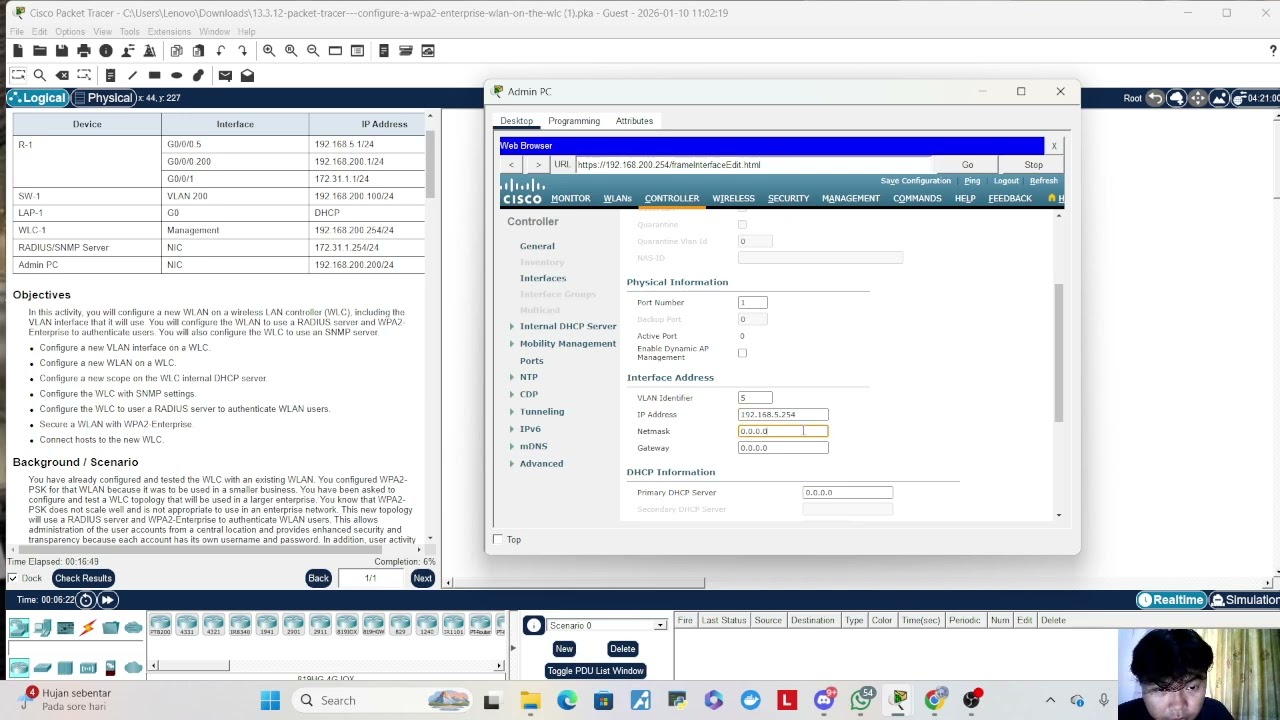Choose the Draw Ellipse tool
This screenshot has width=1280, height=720.
176,75
